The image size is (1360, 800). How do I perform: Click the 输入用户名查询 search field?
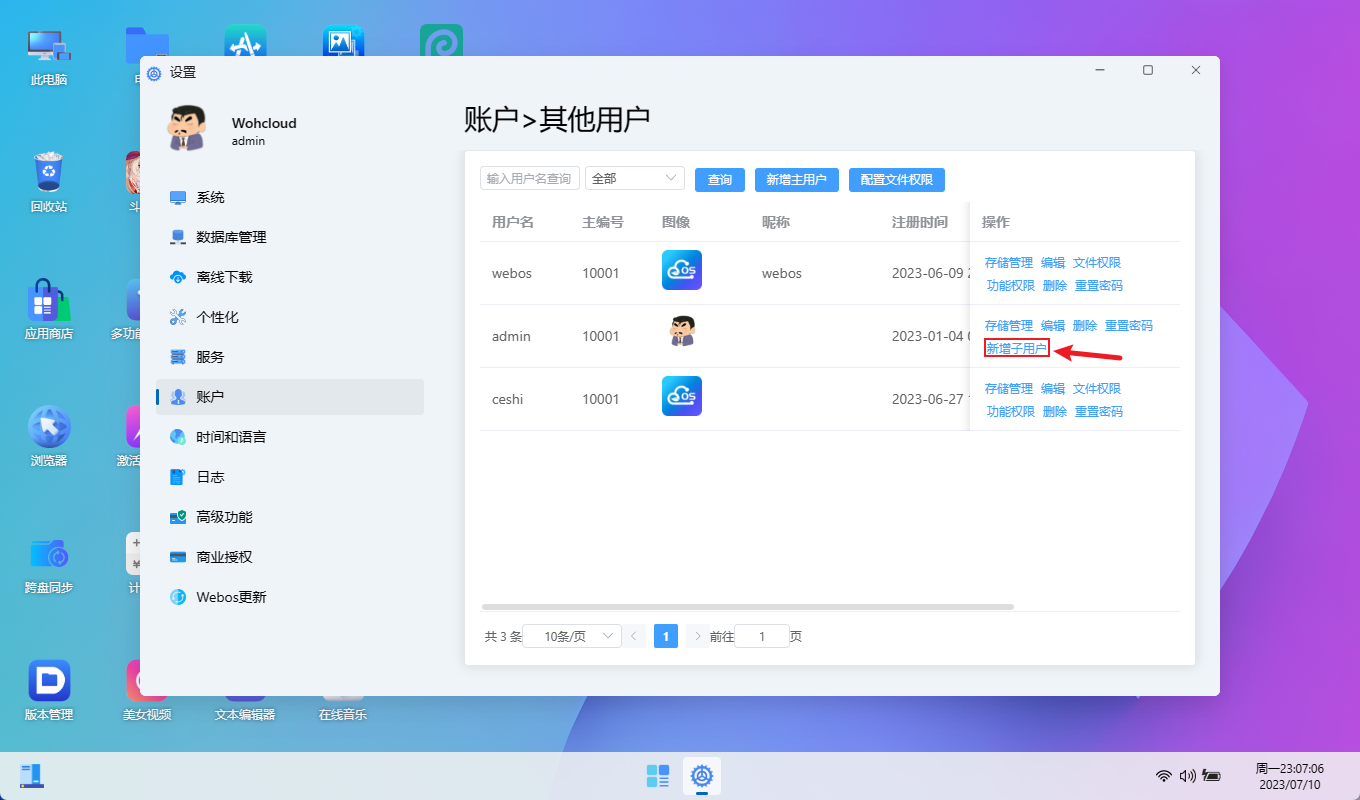[529, 178]
